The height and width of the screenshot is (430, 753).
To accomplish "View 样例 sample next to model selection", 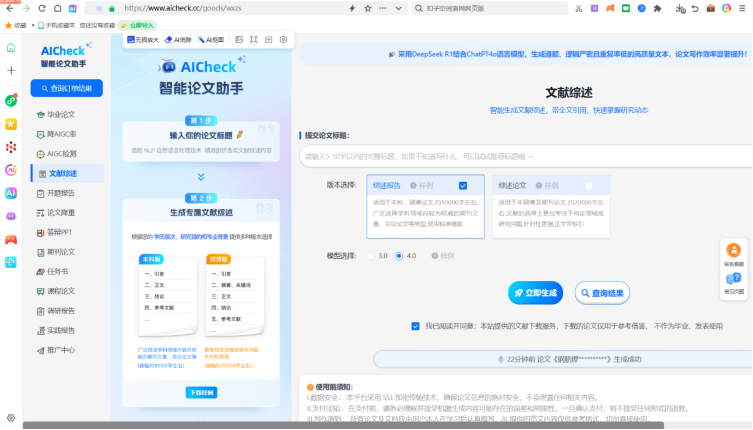I will coord(443,256).
